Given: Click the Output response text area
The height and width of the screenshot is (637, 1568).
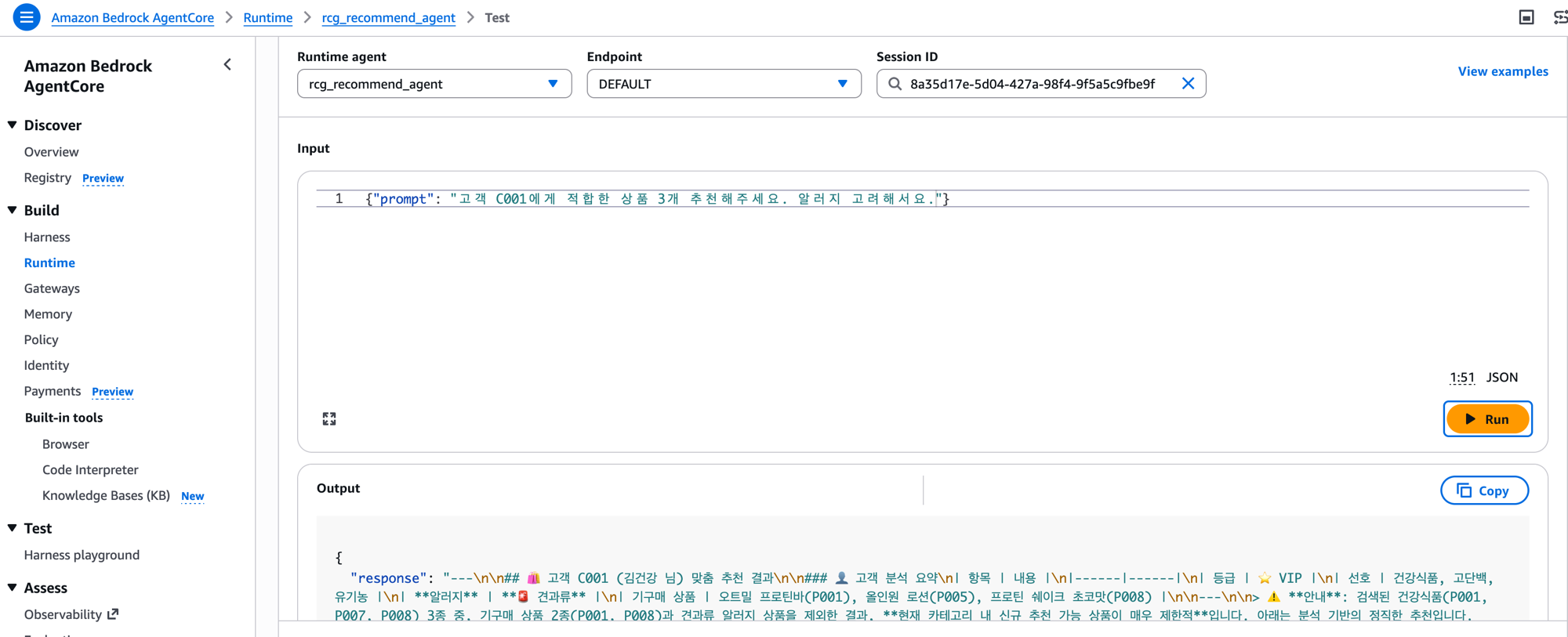Looking at the screenshot, I should click(x=923, y=568).
